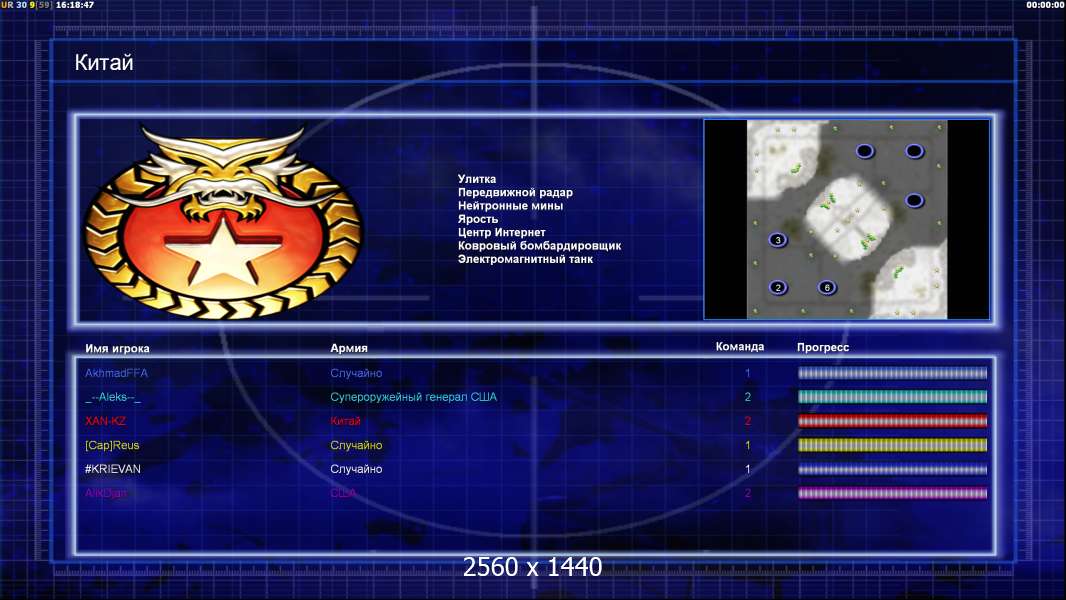1066x600 pixels.
Task: Click 'Передвижной радар' in the unit list
Action: click(515, 192)
